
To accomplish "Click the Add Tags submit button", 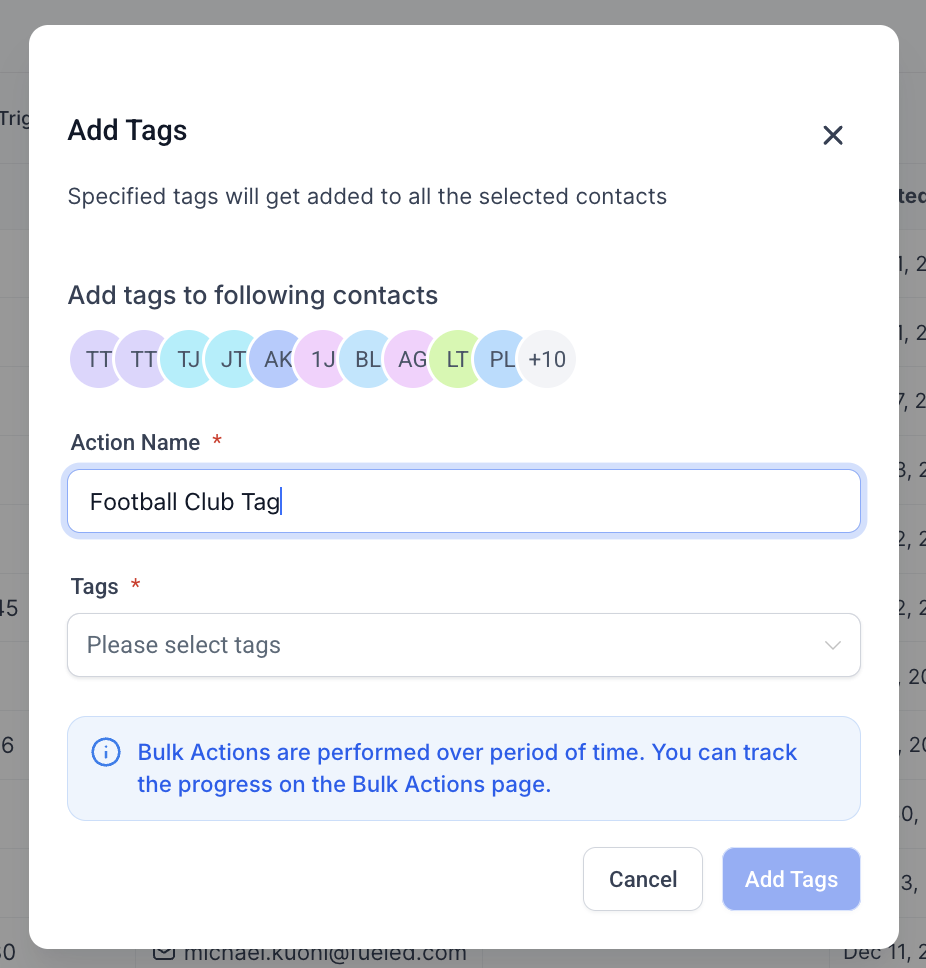I will pos(791,879).
